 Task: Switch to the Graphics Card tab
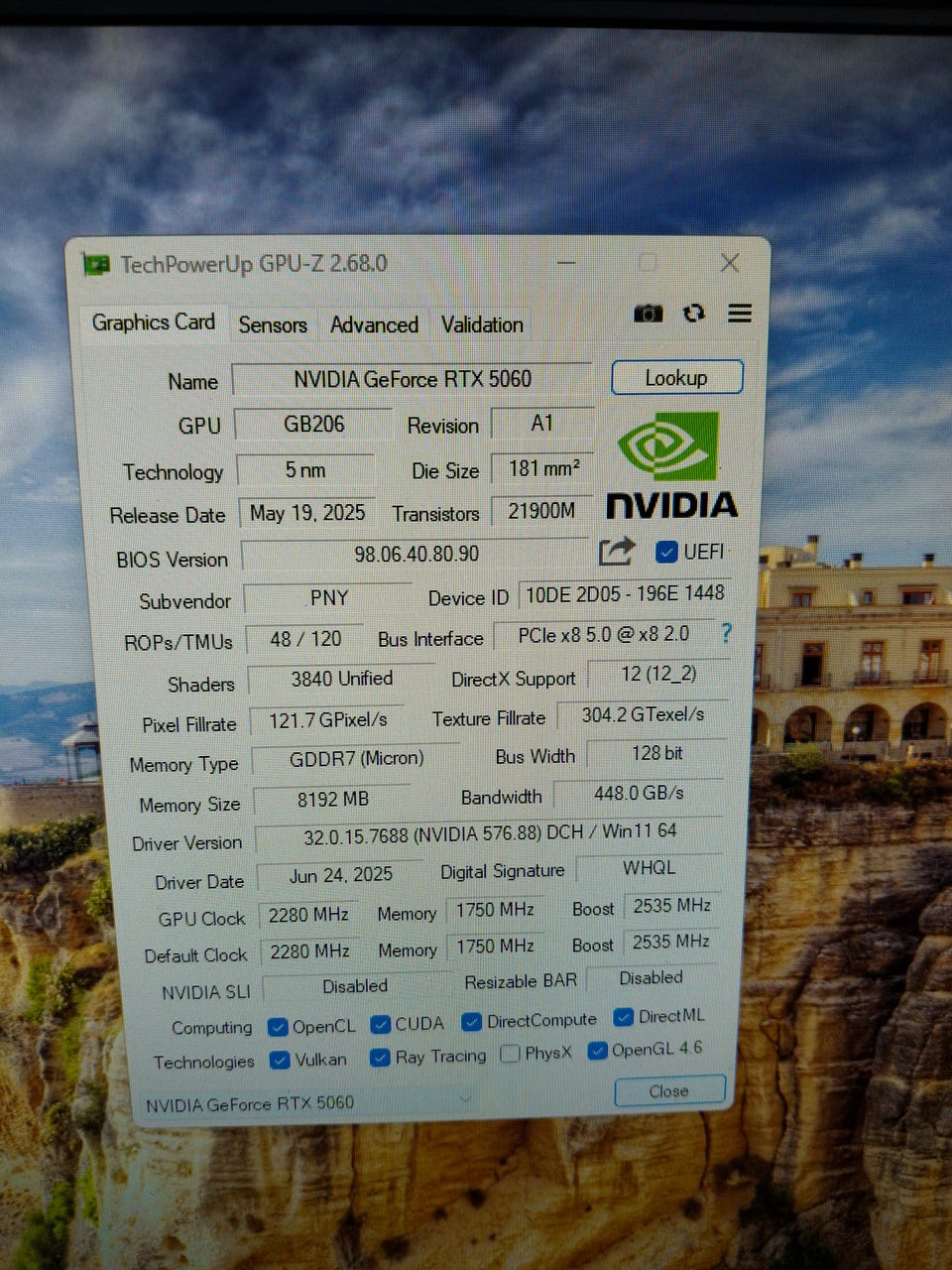153,322
